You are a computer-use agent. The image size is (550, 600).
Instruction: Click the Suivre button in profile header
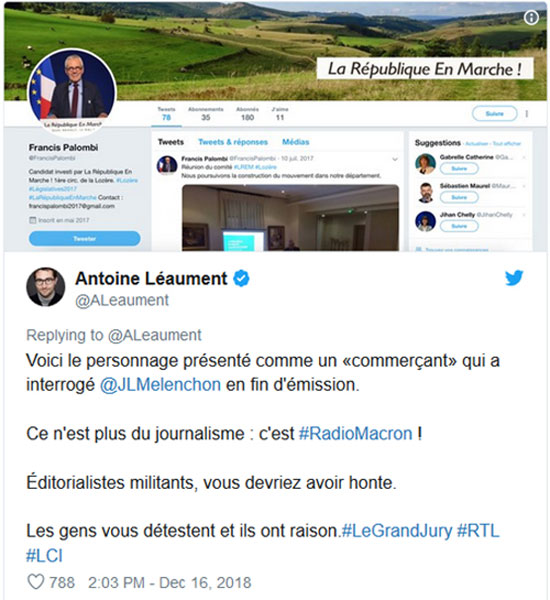pyautogui.click(x=494, y=114)
